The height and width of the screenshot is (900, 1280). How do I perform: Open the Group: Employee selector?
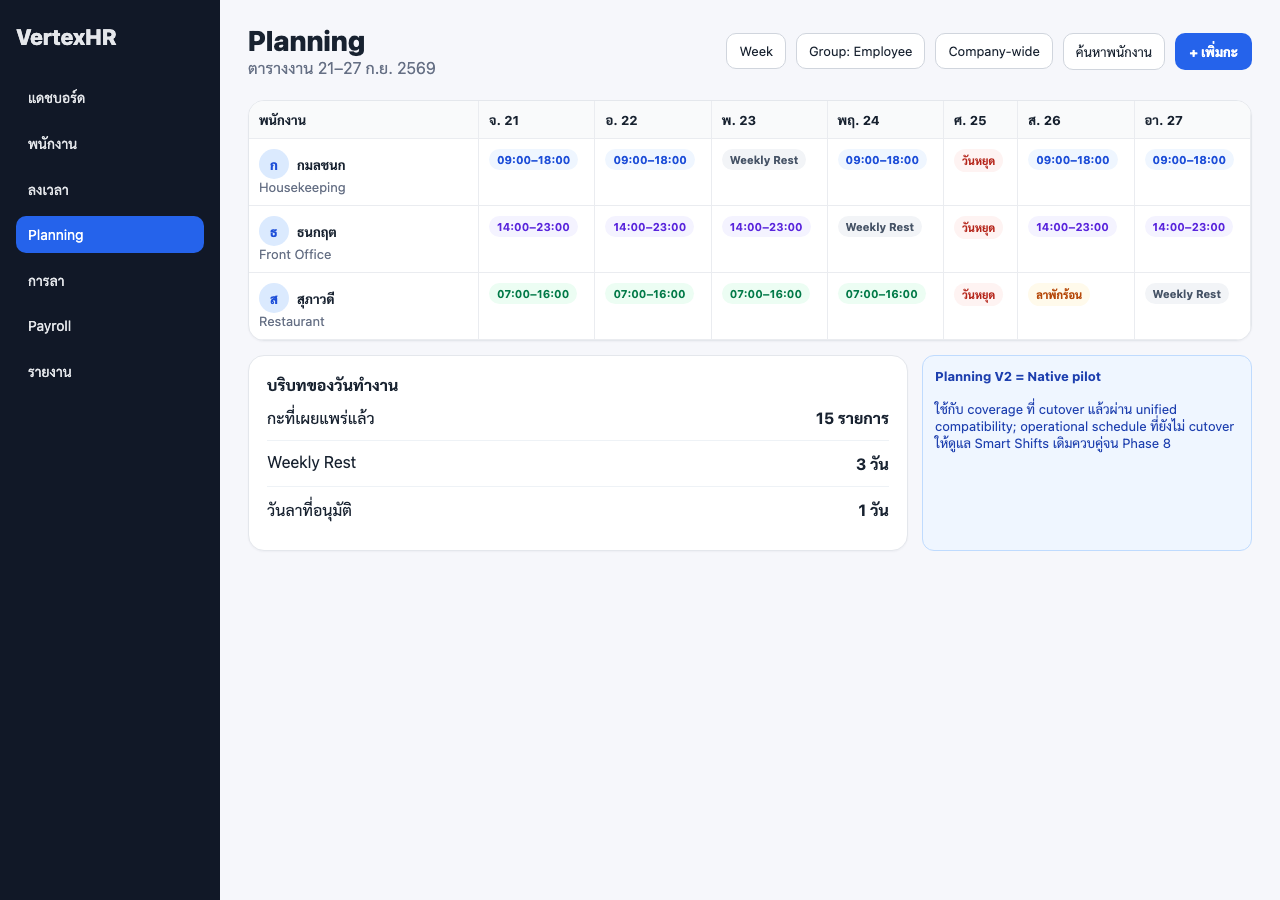click(860, 51)
